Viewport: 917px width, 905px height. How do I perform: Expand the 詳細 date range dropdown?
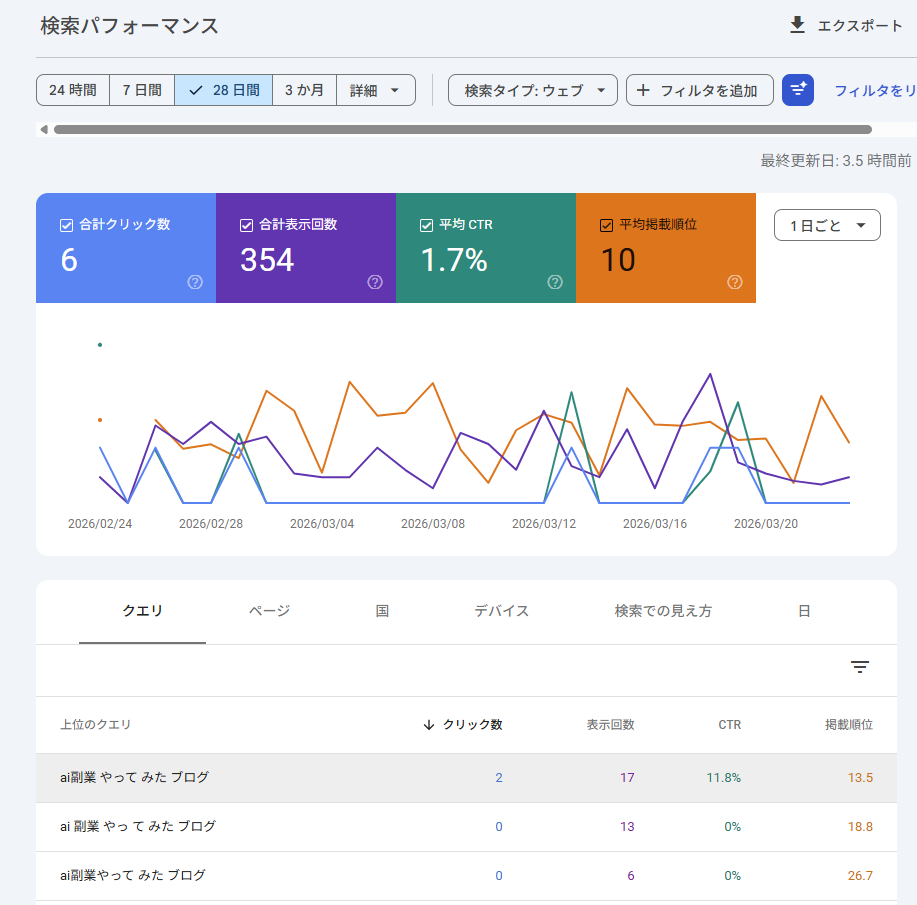pyautogui.click(x=375, y=90)
